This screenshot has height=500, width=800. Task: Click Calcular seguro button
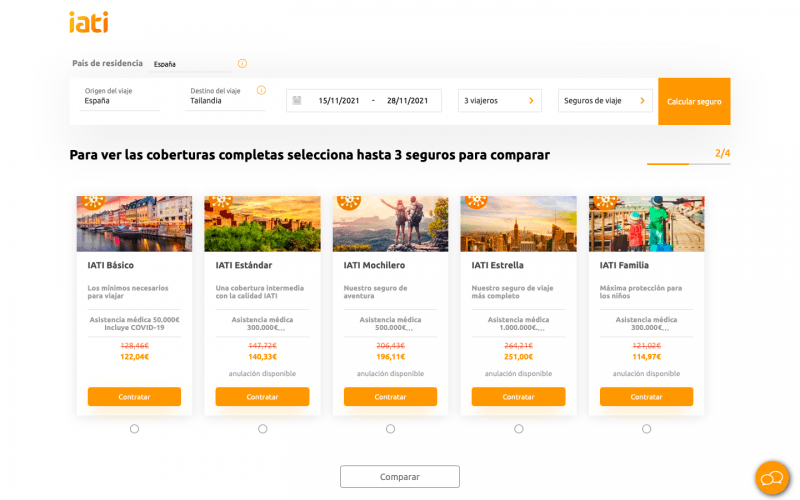click(694, 102)
